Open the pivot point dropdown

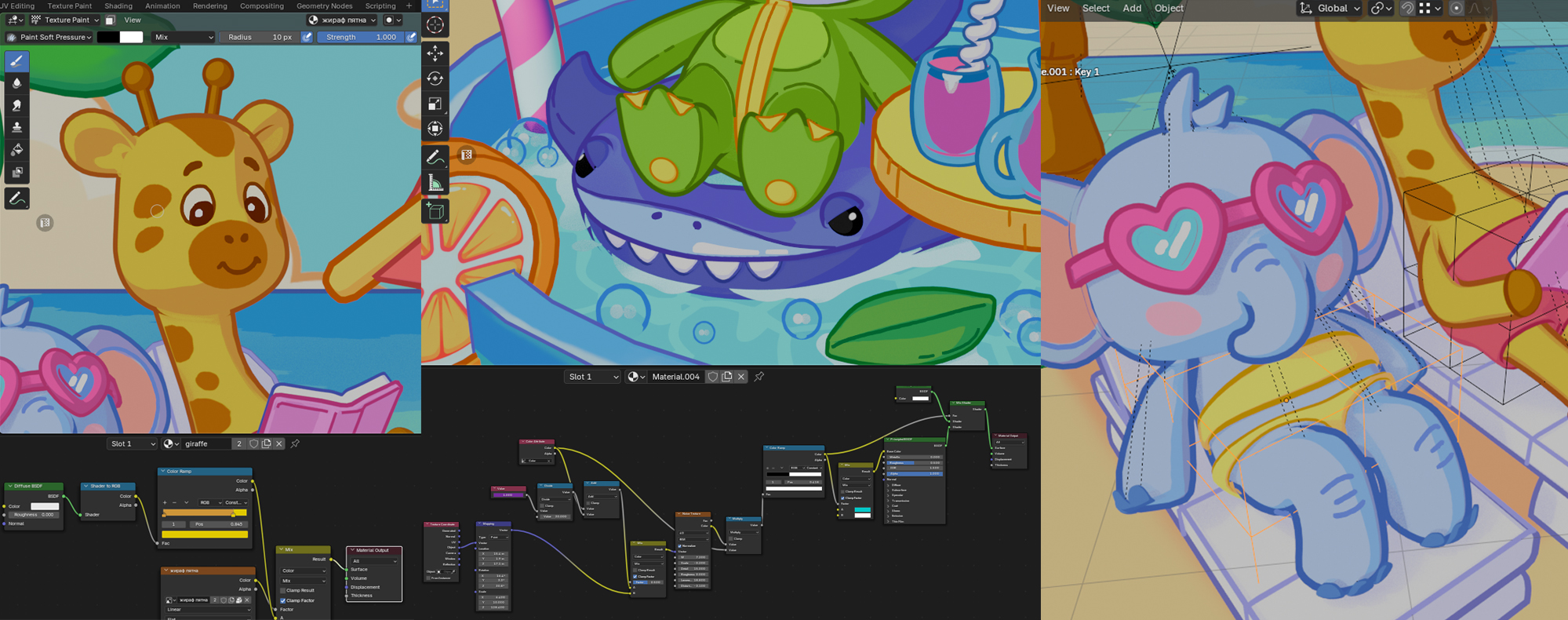pyautogui.click(x=1381, y=9)
